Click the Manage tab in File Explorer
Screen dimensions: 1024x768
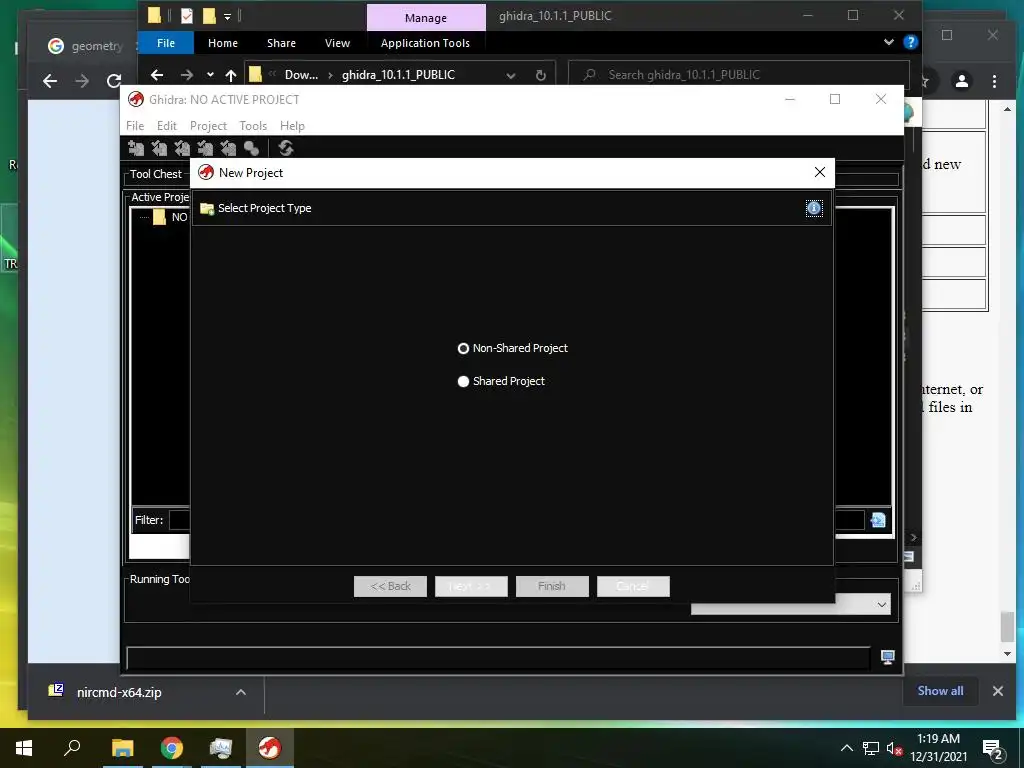click(x=426, y=18)
